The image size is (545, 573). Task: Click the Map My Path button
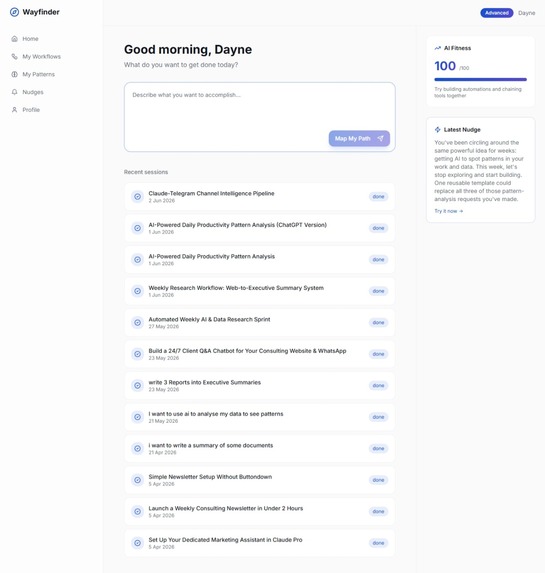[359, 138]
